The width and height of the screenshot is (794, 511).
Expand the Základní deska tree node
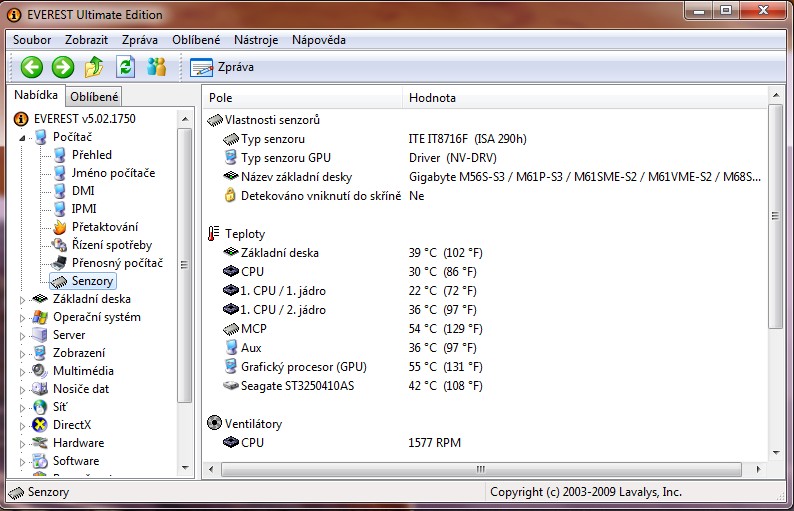pyautogui.click(x=22, y=300)
